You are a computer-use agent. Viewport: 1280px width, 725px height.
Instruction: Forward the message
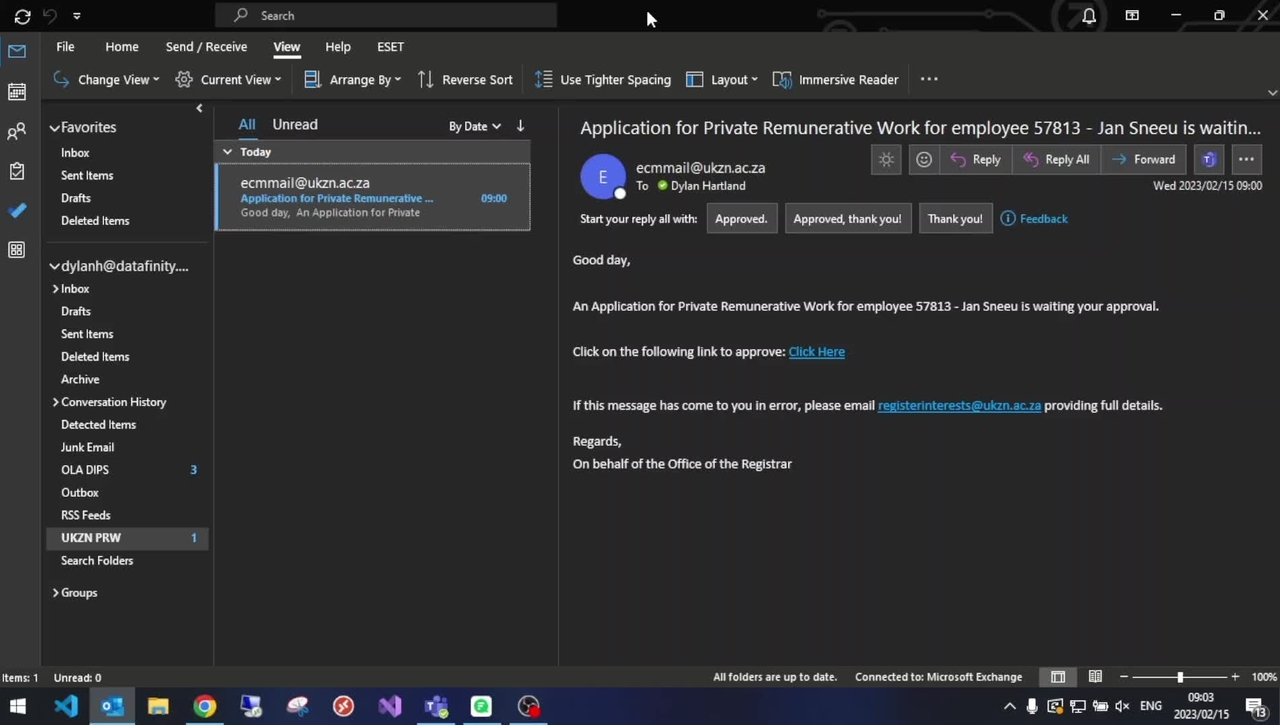[1143, 159]
